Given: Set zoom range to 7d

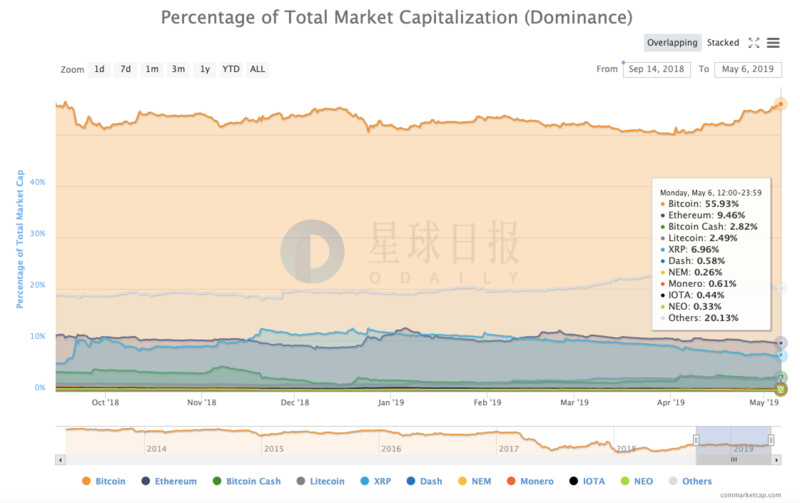Looking at the screenshot, I should [x=126, y=69].
